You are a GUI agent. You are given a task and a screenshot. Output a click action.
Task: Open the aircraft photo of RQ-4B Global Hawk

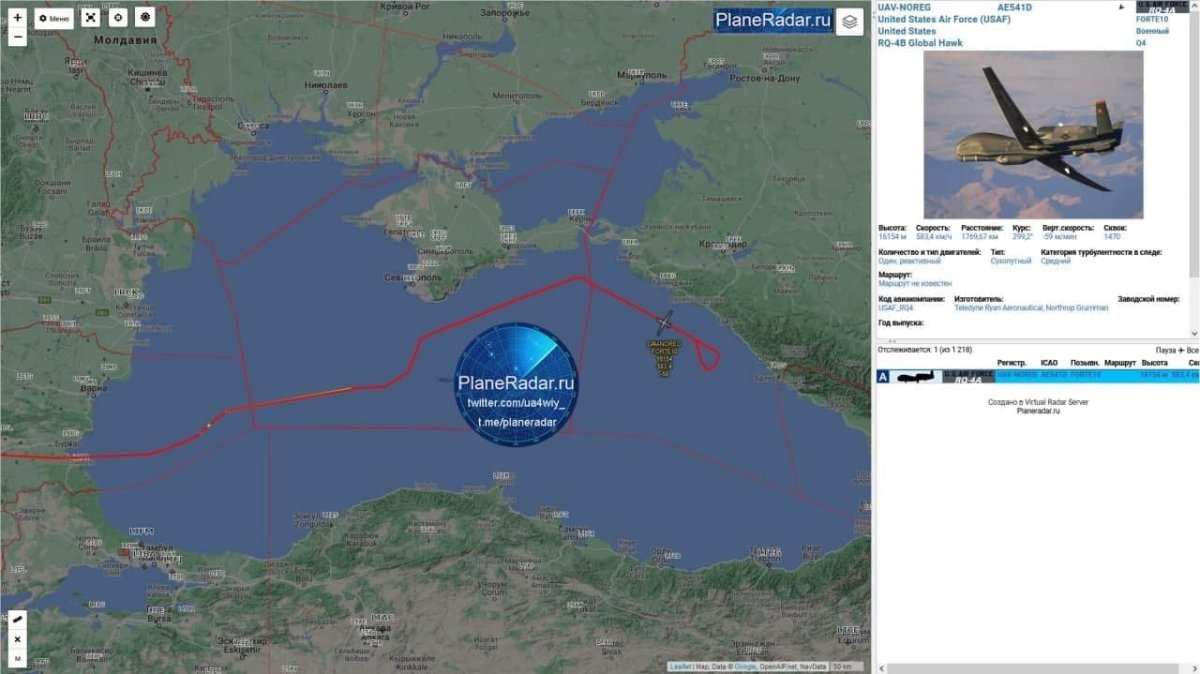coord(1033,134)
